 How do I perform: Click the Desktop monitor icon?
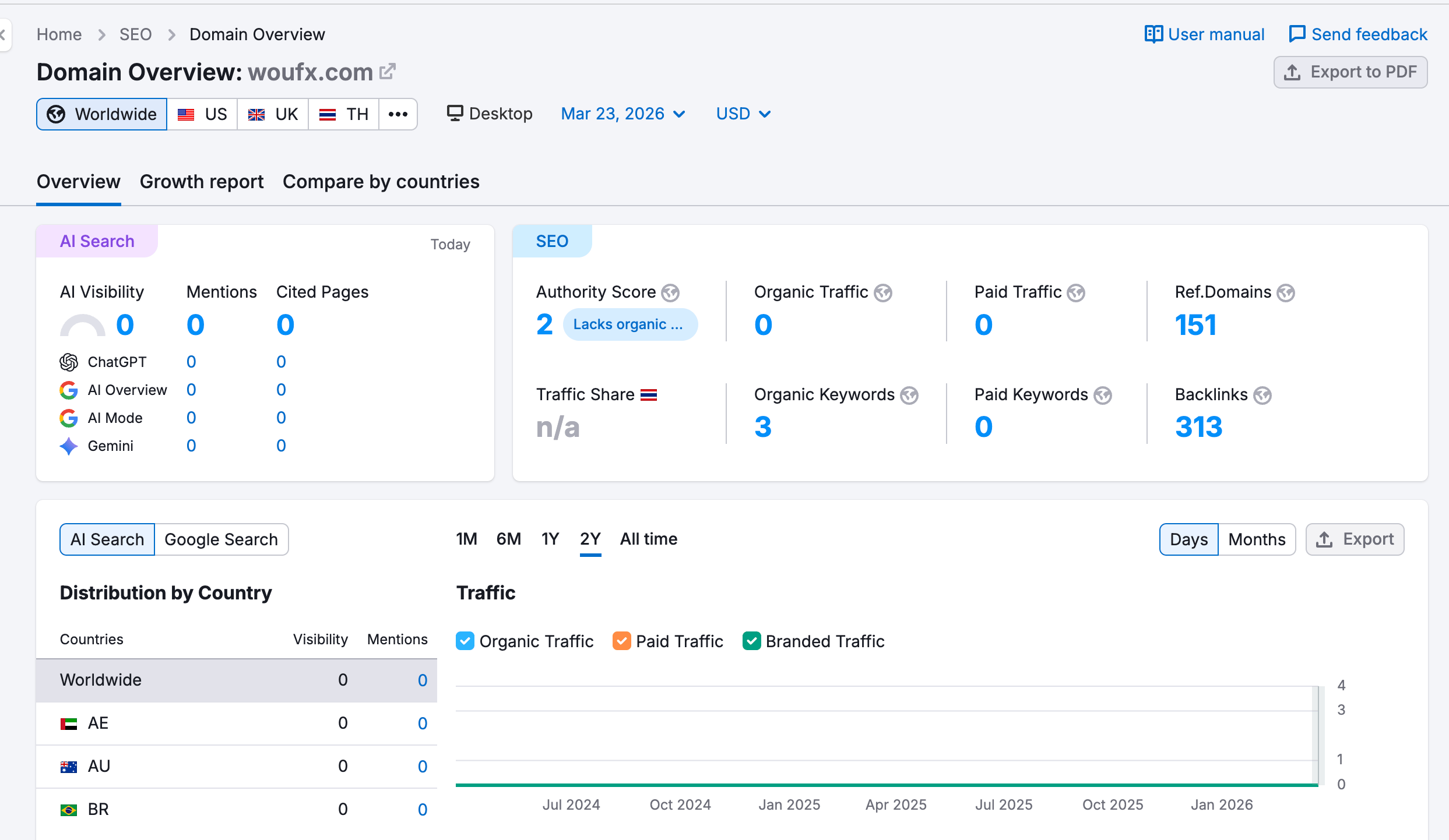(x=455, y=113)
